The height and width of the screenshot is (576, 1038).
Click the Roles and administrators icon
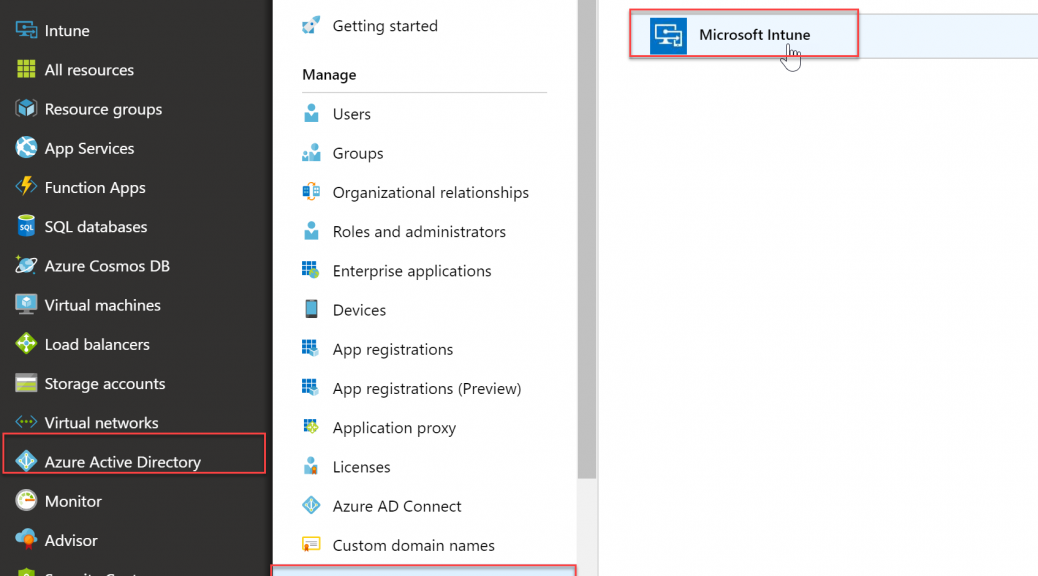coord(311,231)
